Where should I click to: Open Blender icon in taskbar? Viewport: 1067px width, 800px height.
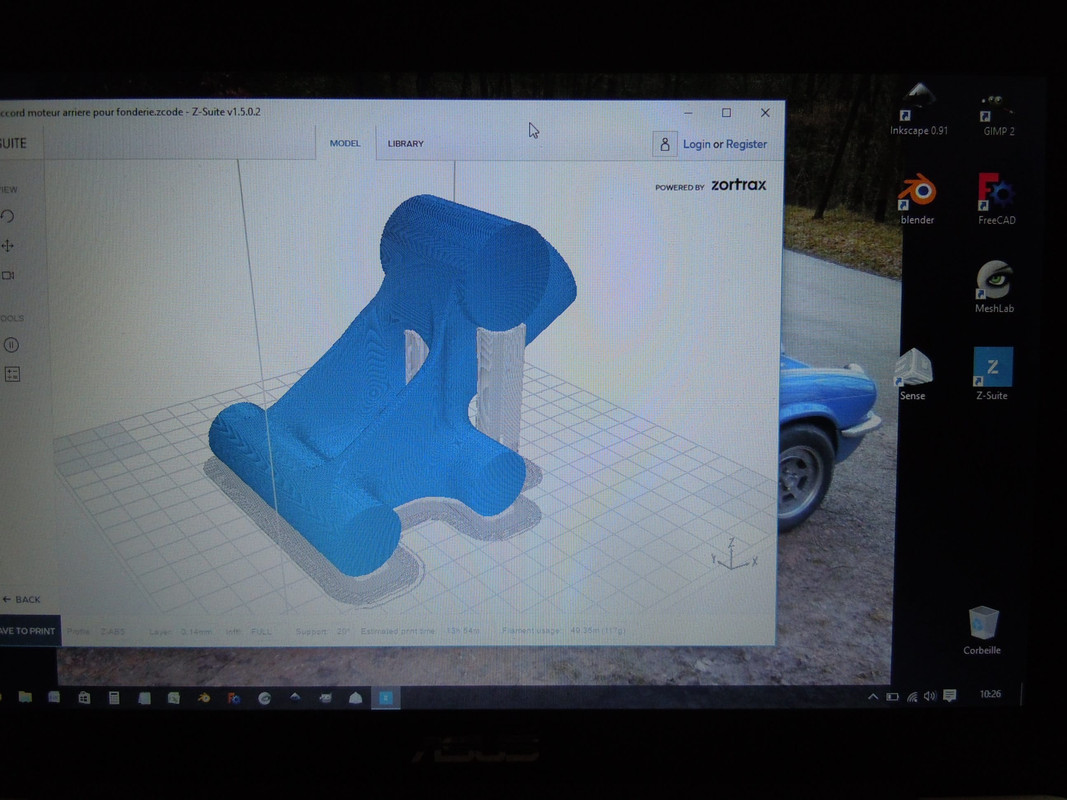(x=203, y=698)
